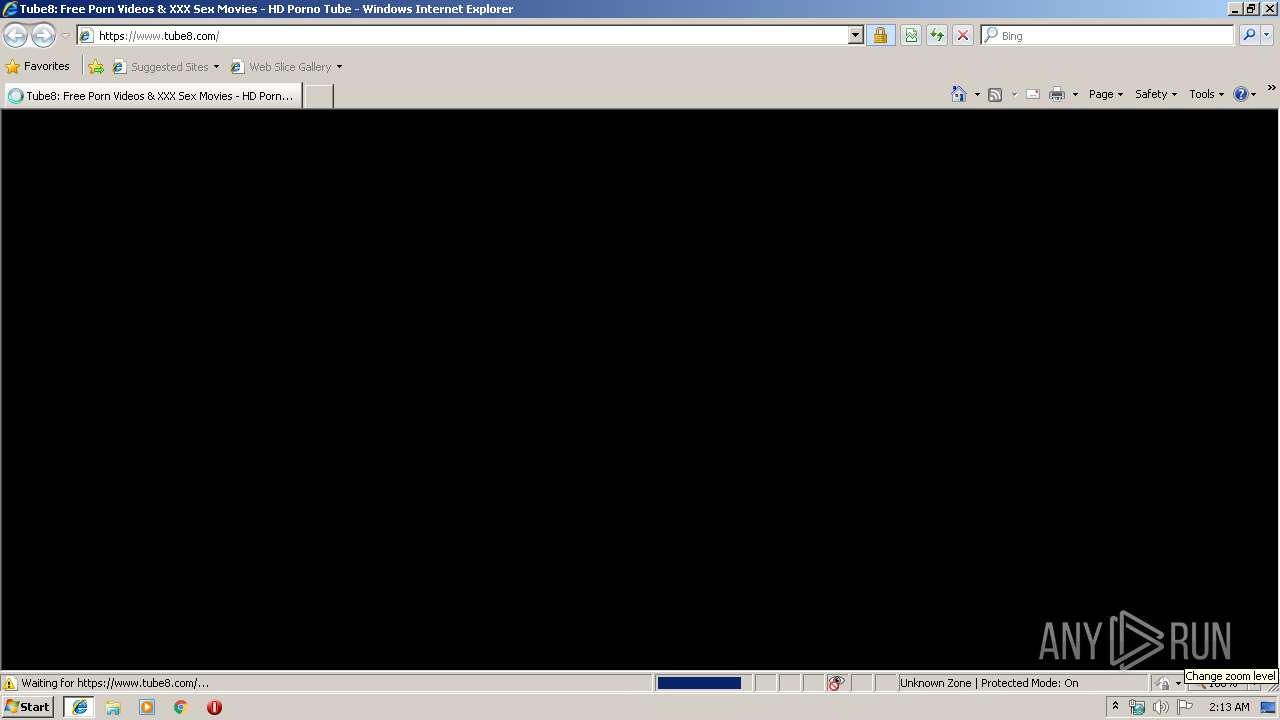1280x720 pixels.
Task: Open the Favorites center
Action: (38, 67)
